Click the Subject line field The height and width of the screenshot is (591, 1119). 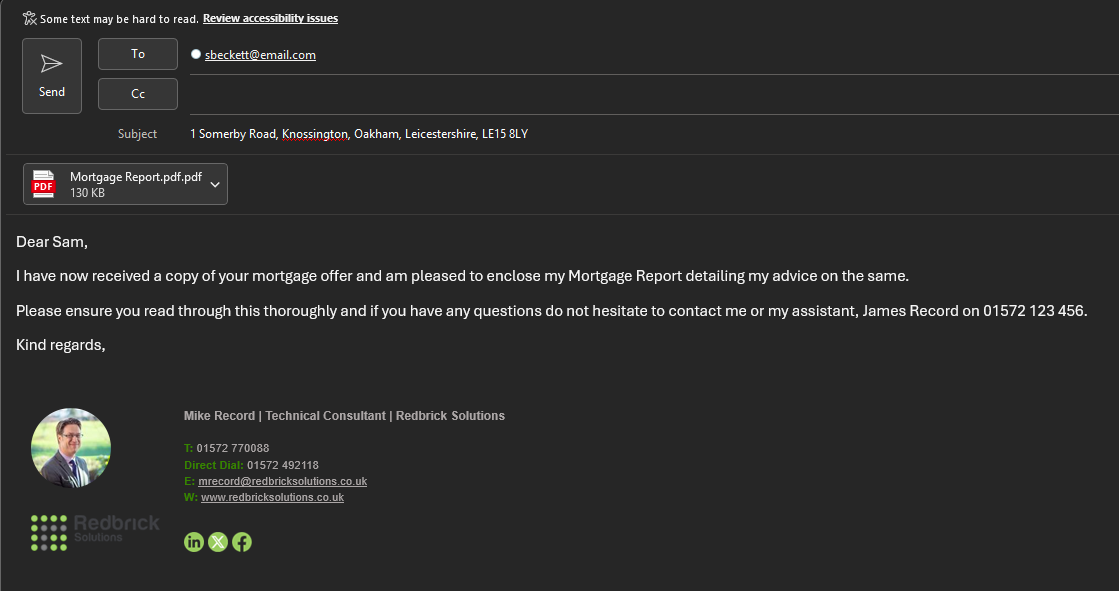tap(654, 134)
